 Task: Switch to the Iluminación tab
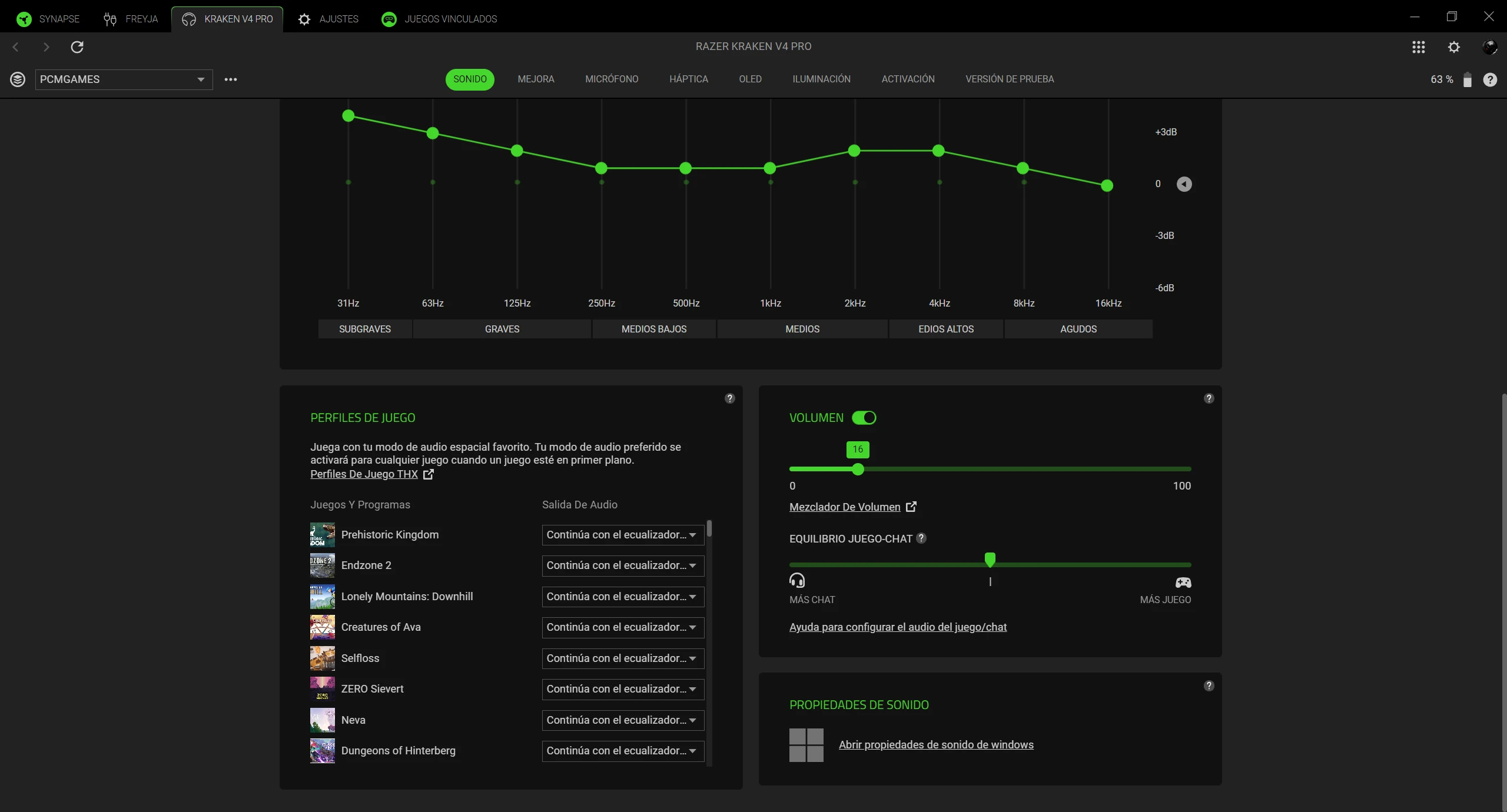point(821,79)
